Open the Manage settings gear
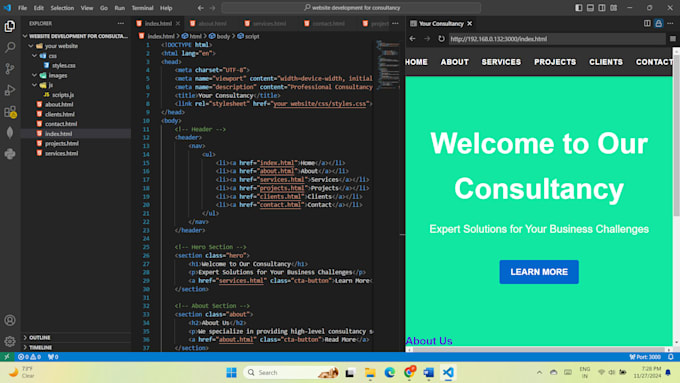 coord(10,341)
